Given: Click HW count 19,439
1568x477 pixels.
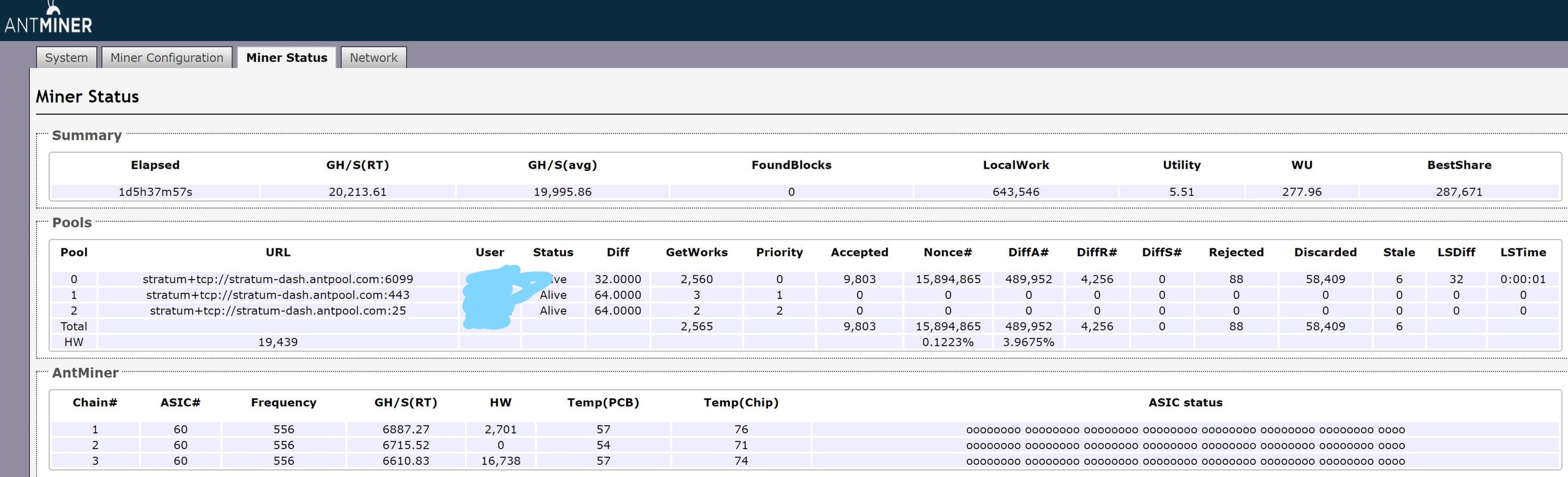Looking at the screenshot, I should (278, 342).
